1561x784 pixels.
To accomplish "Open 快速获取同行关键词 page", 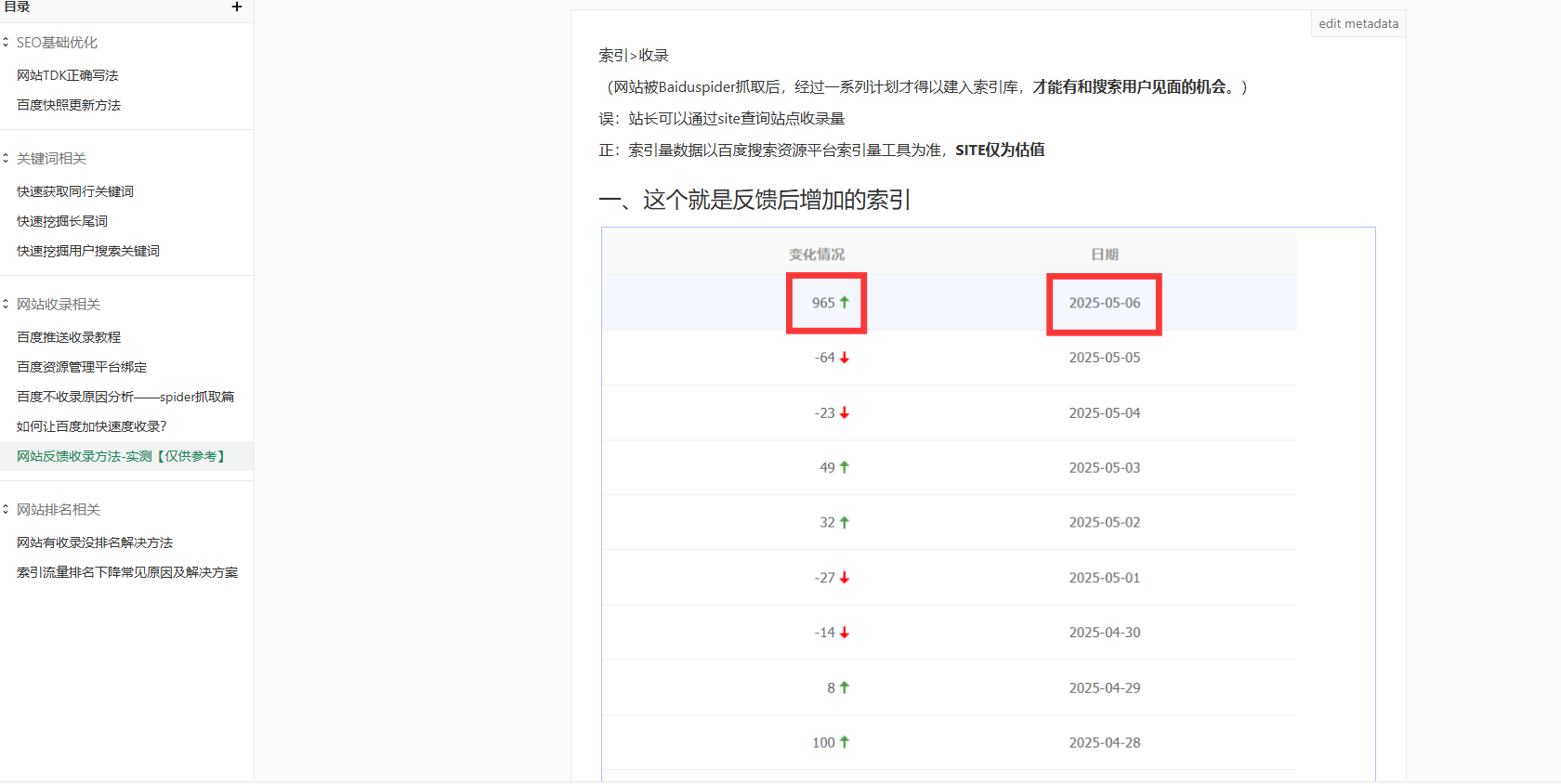I will [75, 191].
